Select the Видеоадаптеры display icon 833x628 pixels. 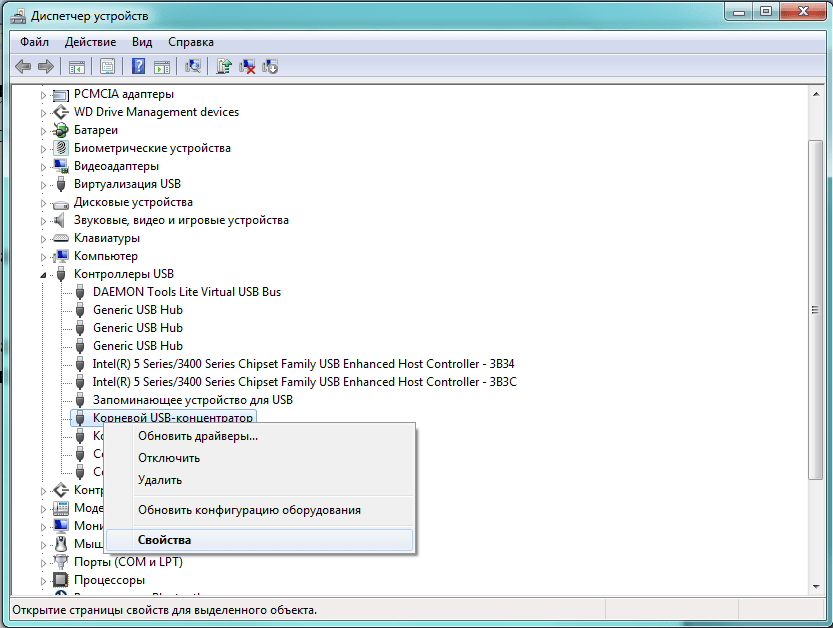[61, 166]
